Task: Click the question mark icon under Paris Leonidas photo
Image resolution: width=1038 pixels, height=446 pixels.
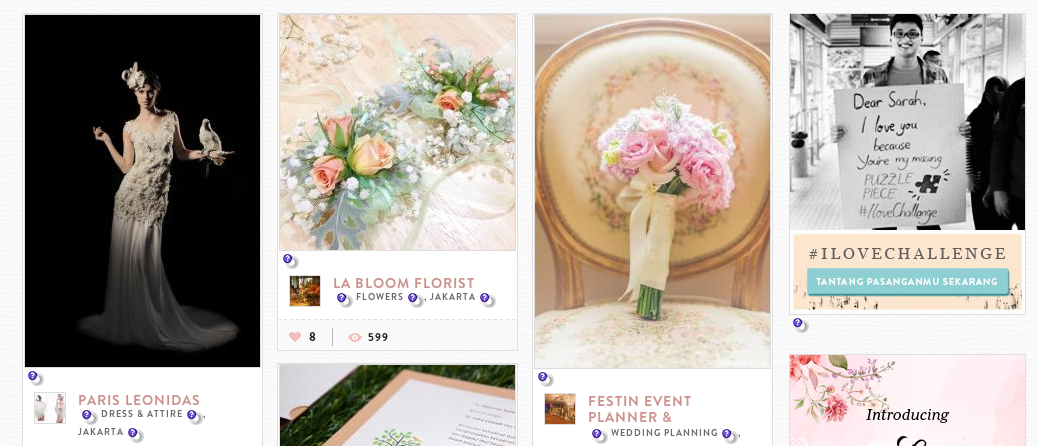Action: (35, 378)
